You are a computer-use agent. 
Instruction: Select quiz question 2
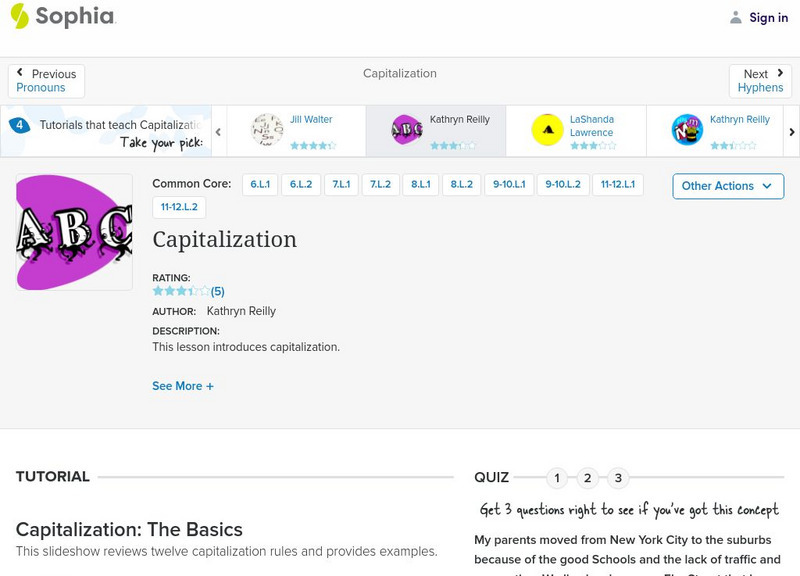click(x=588, y=478)
